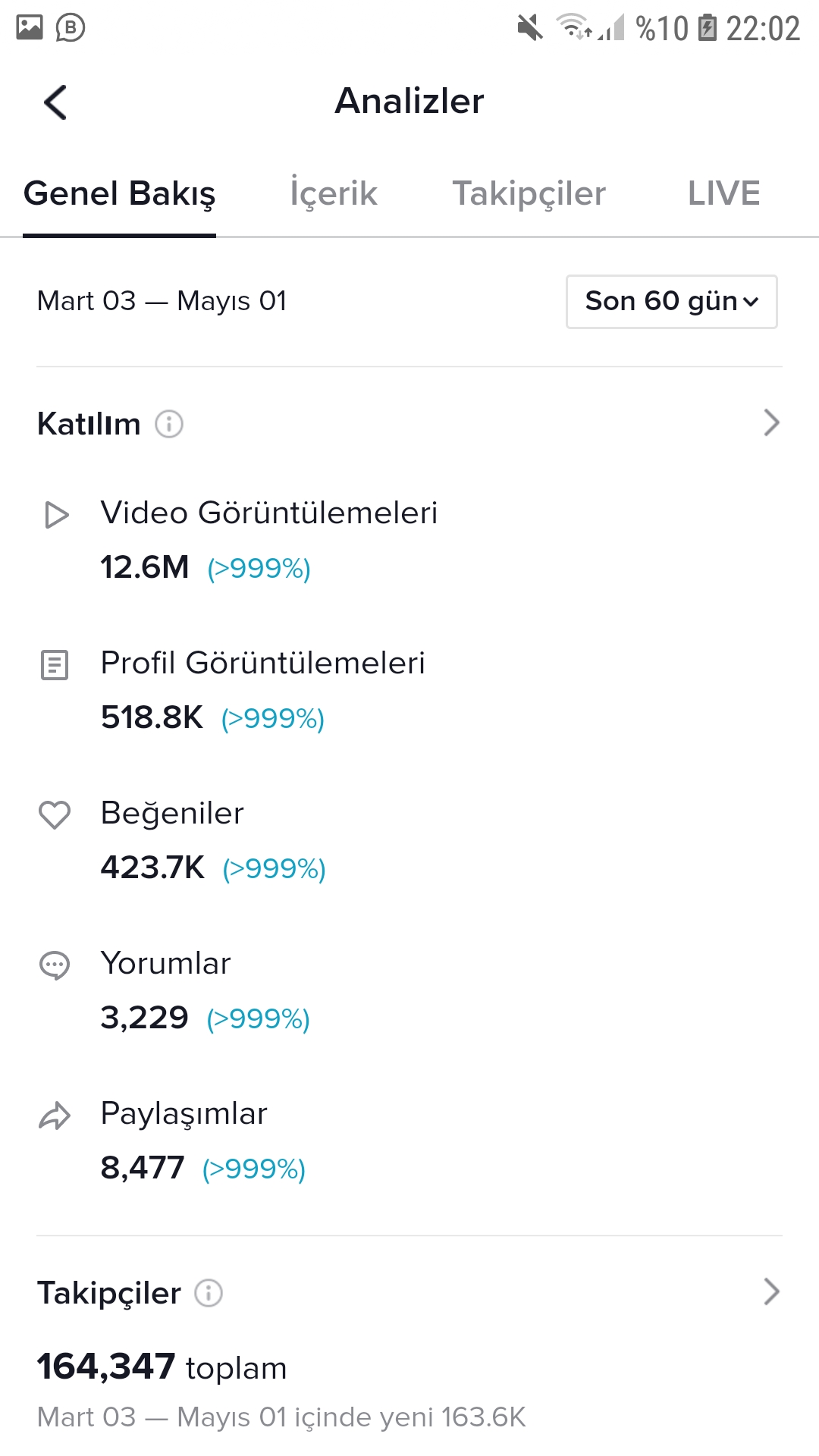This screenshot has height=1456, width=819.
Task: Tap the Takipçiler info icon
Action: click(x=209, y=1293)
